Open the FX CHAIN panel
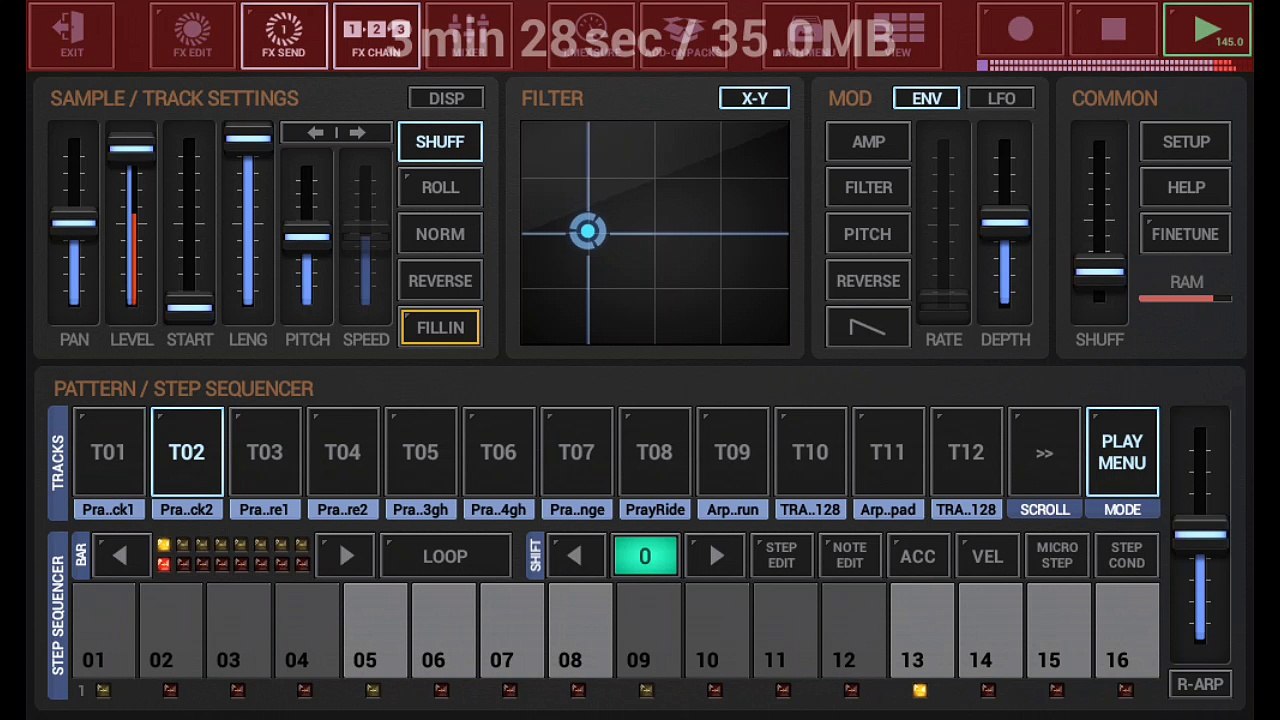Screen dimensions: 1280x720 [x=376, y=36]
